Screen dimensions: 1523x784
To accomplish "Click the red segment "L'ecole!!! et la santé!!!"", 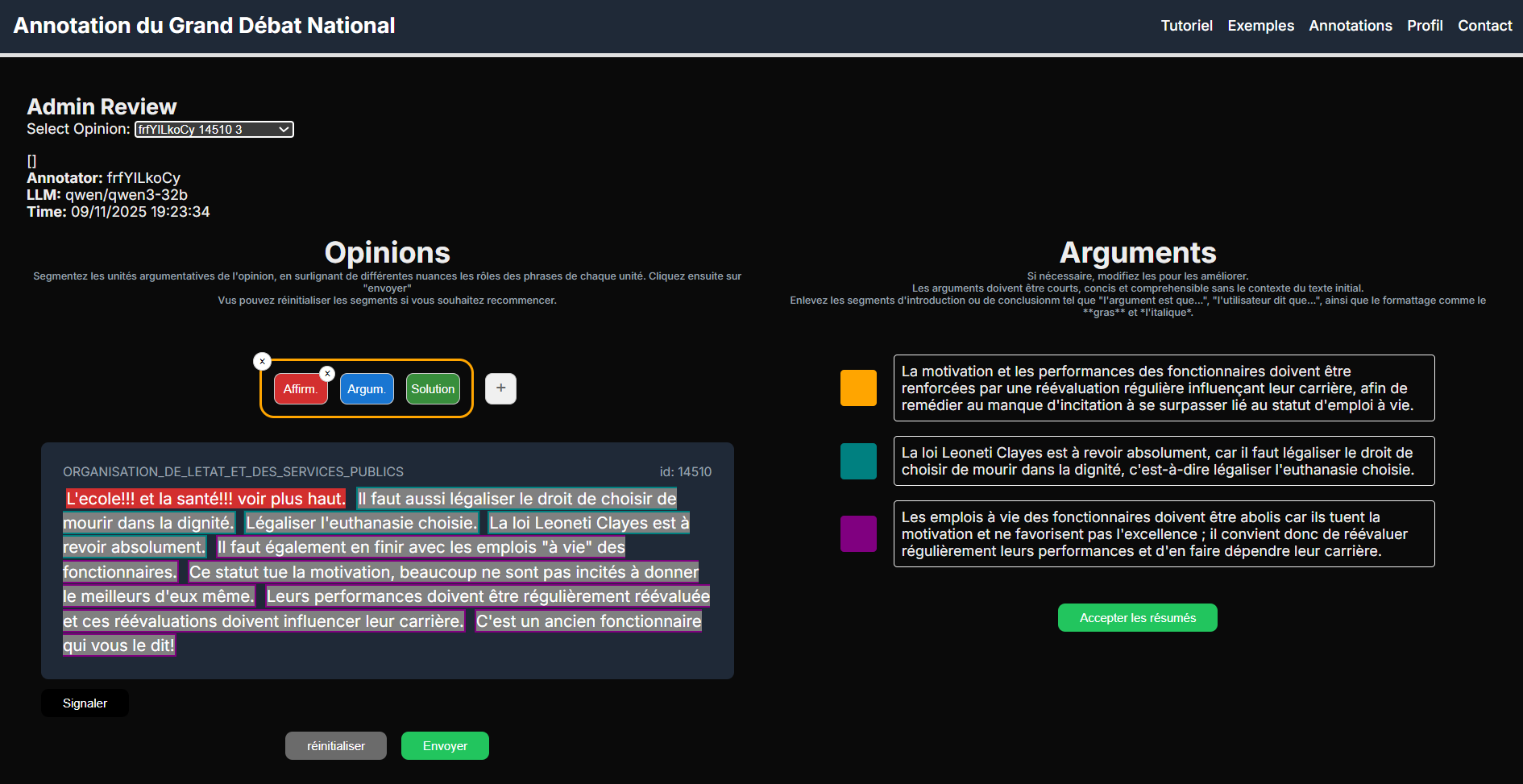I will click(205, 499).
